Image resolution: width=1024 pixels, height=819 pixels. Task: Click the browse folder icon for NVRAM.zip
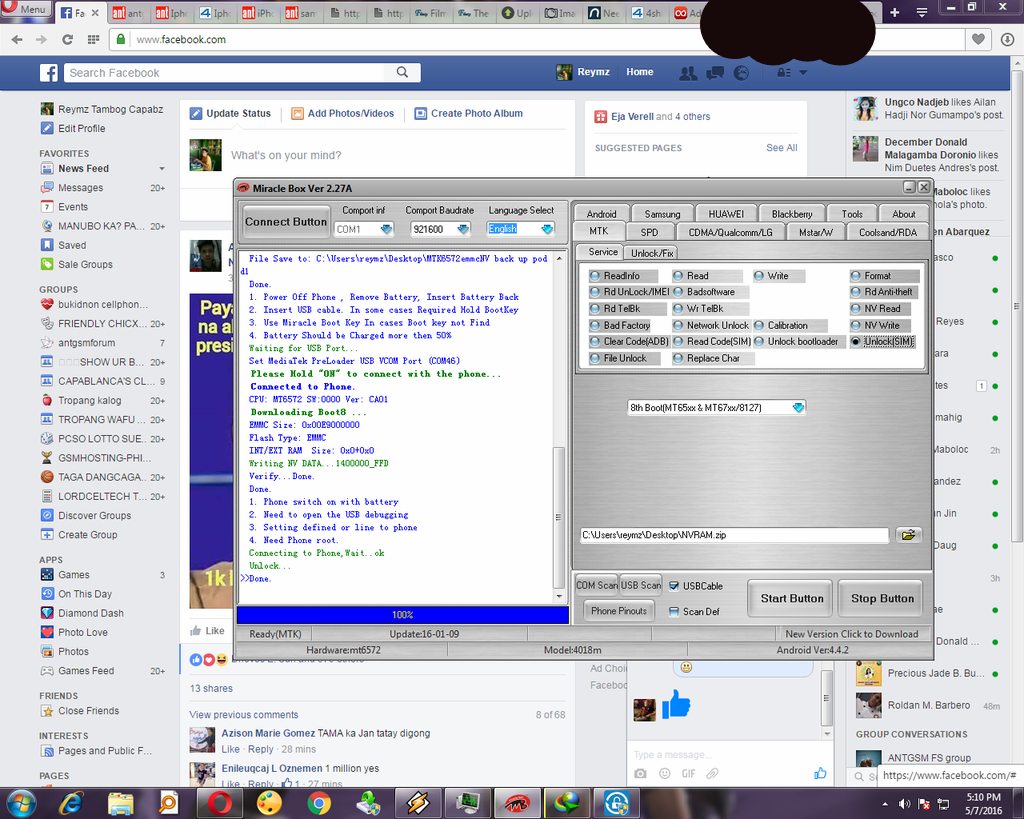coord(908,535)
